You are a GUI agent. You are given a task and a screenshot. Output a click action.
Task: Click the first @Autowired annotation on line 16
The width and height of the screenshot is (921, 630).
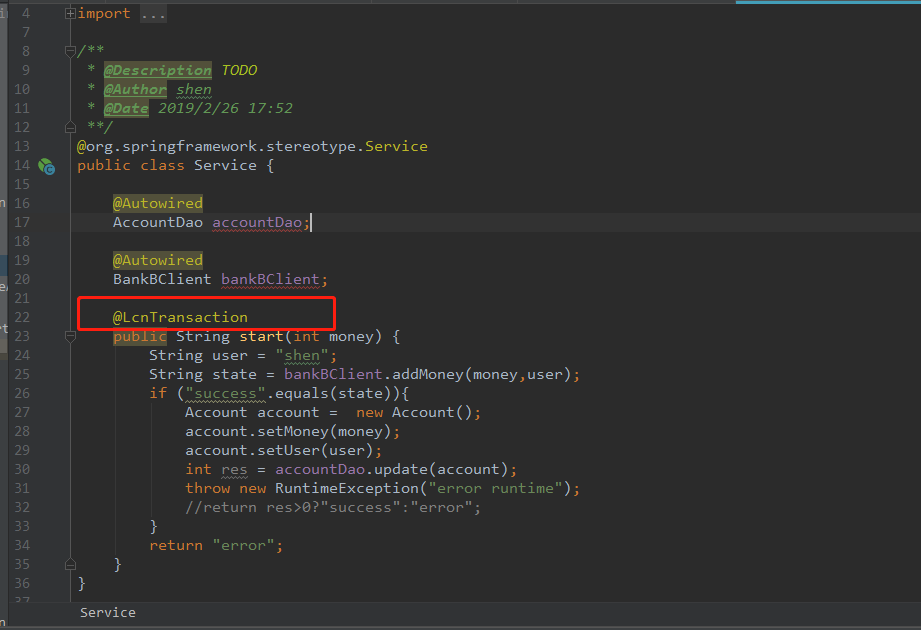click(157, 203)
